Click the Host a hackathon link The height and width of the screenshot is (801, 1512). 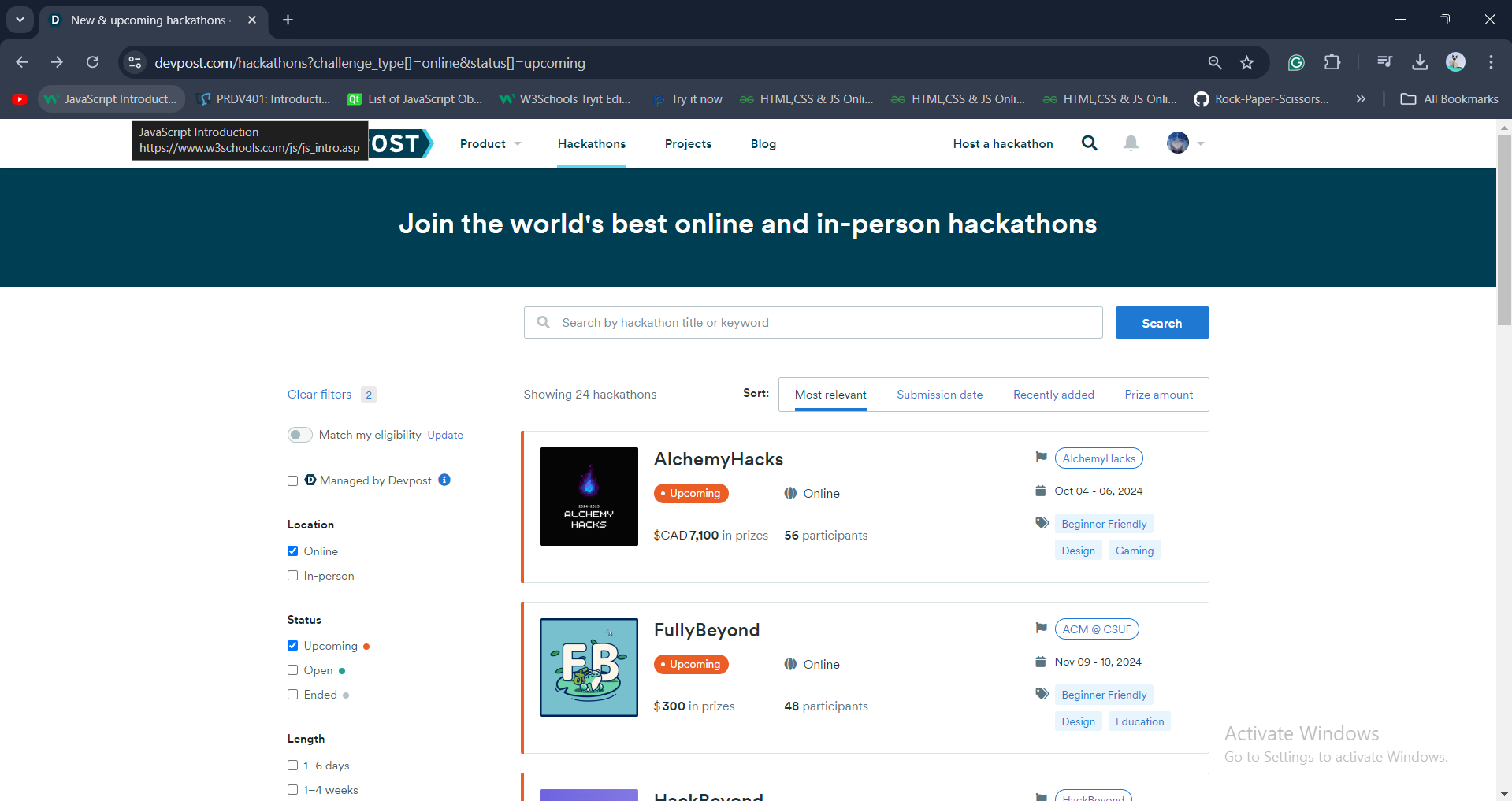coord(1003,143)
